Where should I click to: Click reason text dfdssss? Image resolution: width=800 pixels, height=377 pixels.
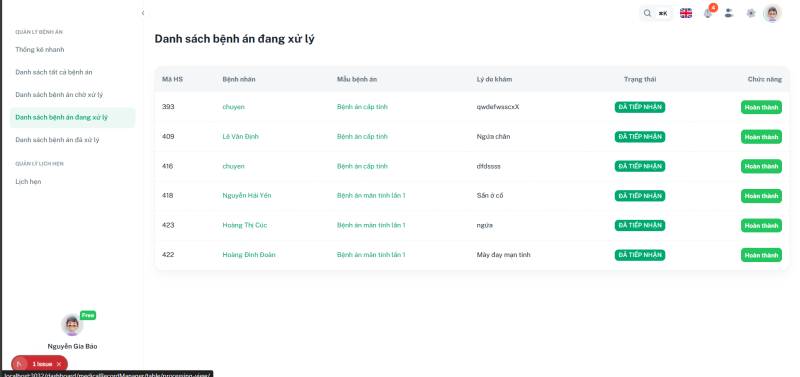(489, 166)
